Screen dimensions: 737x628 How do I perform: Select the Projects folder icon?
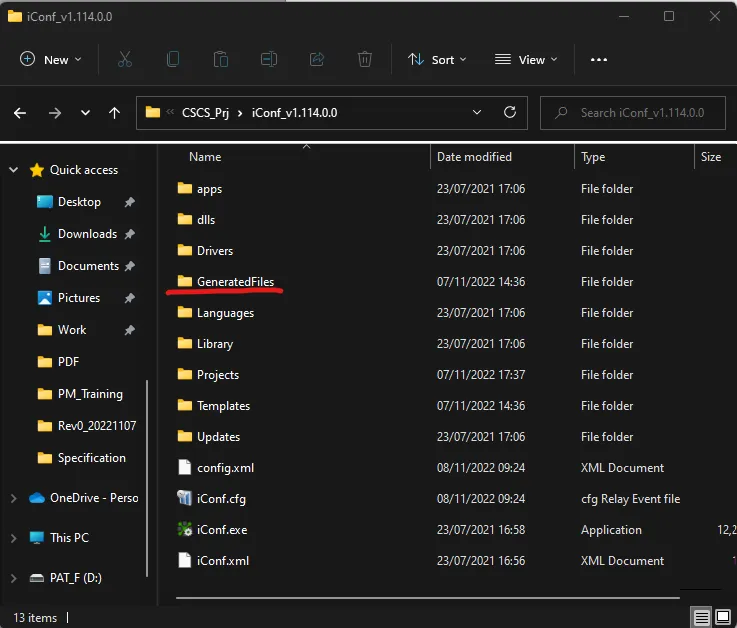click(185, 375)
